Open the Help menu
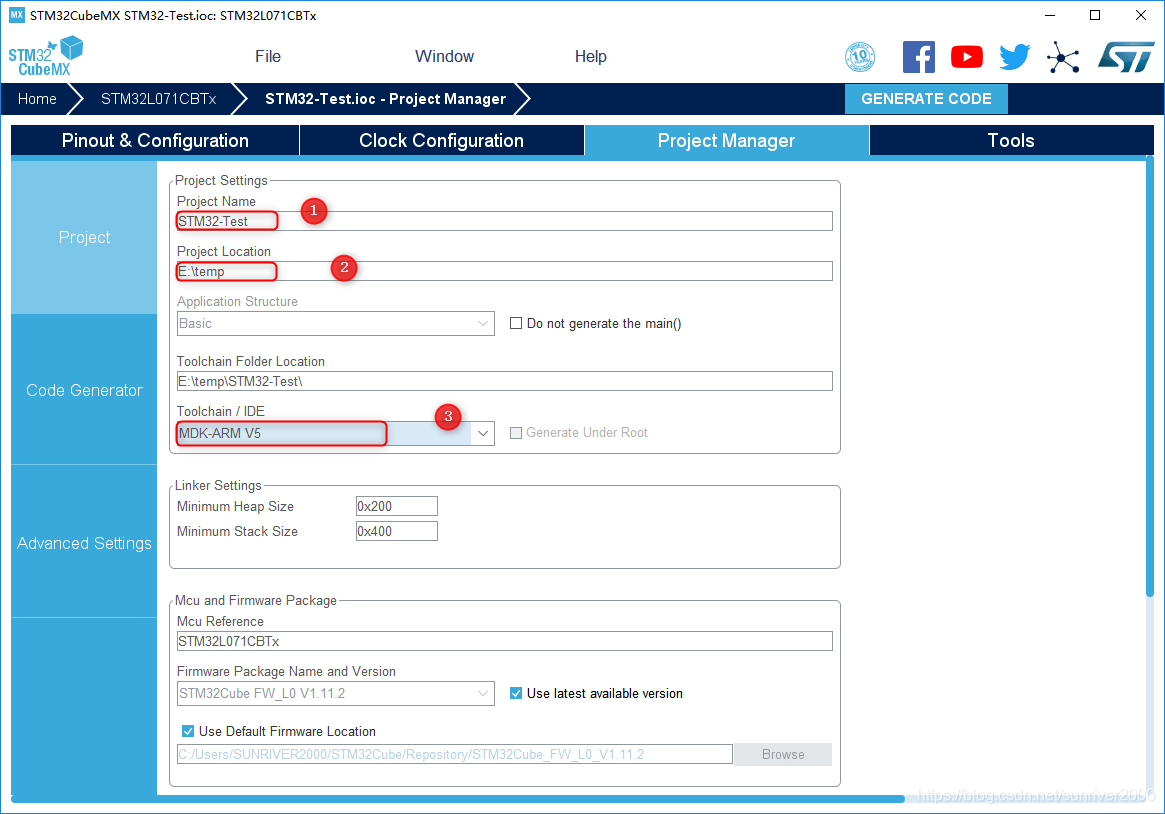This screenshot has width=1165, height=814. [591, 56]
